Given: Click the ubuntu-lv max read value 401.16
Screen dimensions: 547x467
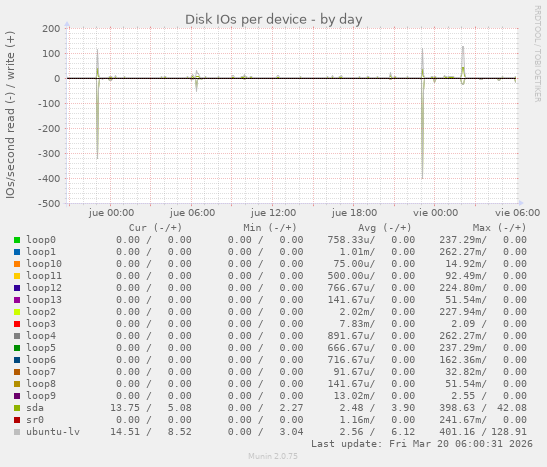Looking at the screenshot, I should click(x=457, y=432).
